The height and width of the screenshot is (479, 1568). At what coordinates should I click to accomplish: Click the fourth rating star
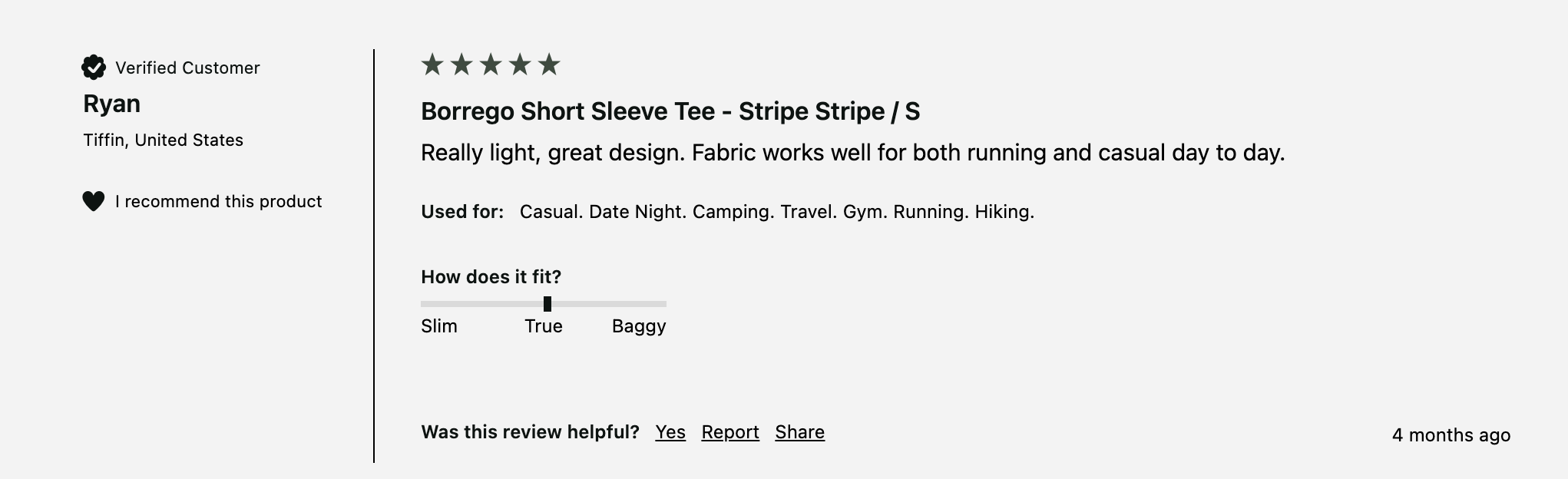coord(520,64)
